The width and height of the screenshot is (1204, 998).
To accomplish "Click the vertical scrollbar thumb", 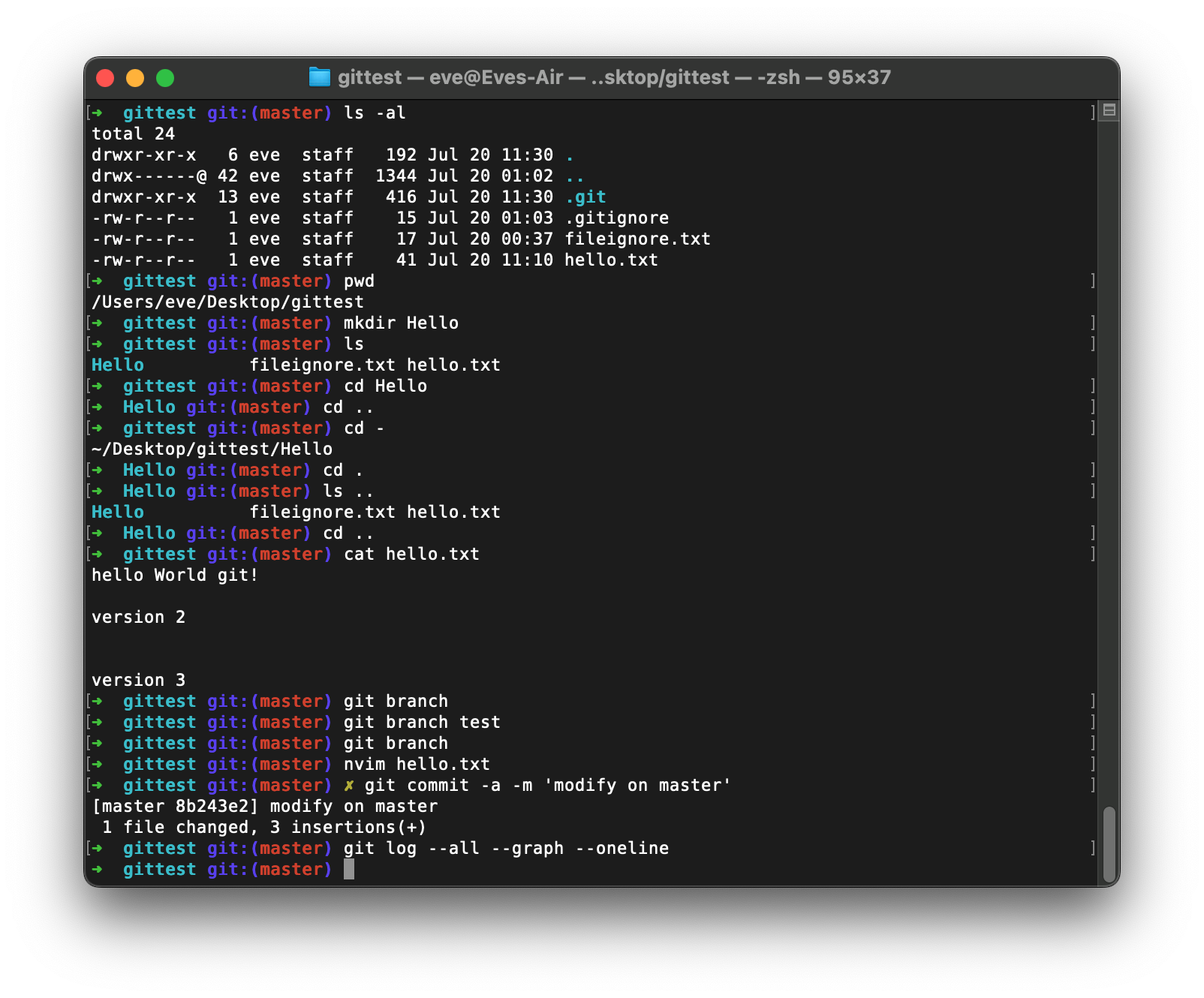I will [1109, 844].
